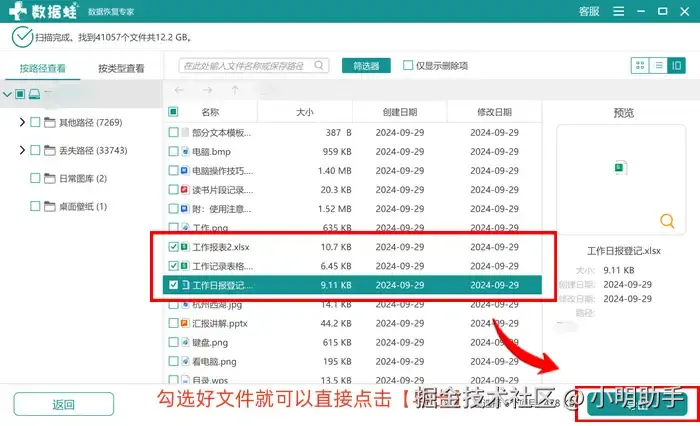
Task: Switch to grid thumbnail view icon
Action: click(640, 66)
